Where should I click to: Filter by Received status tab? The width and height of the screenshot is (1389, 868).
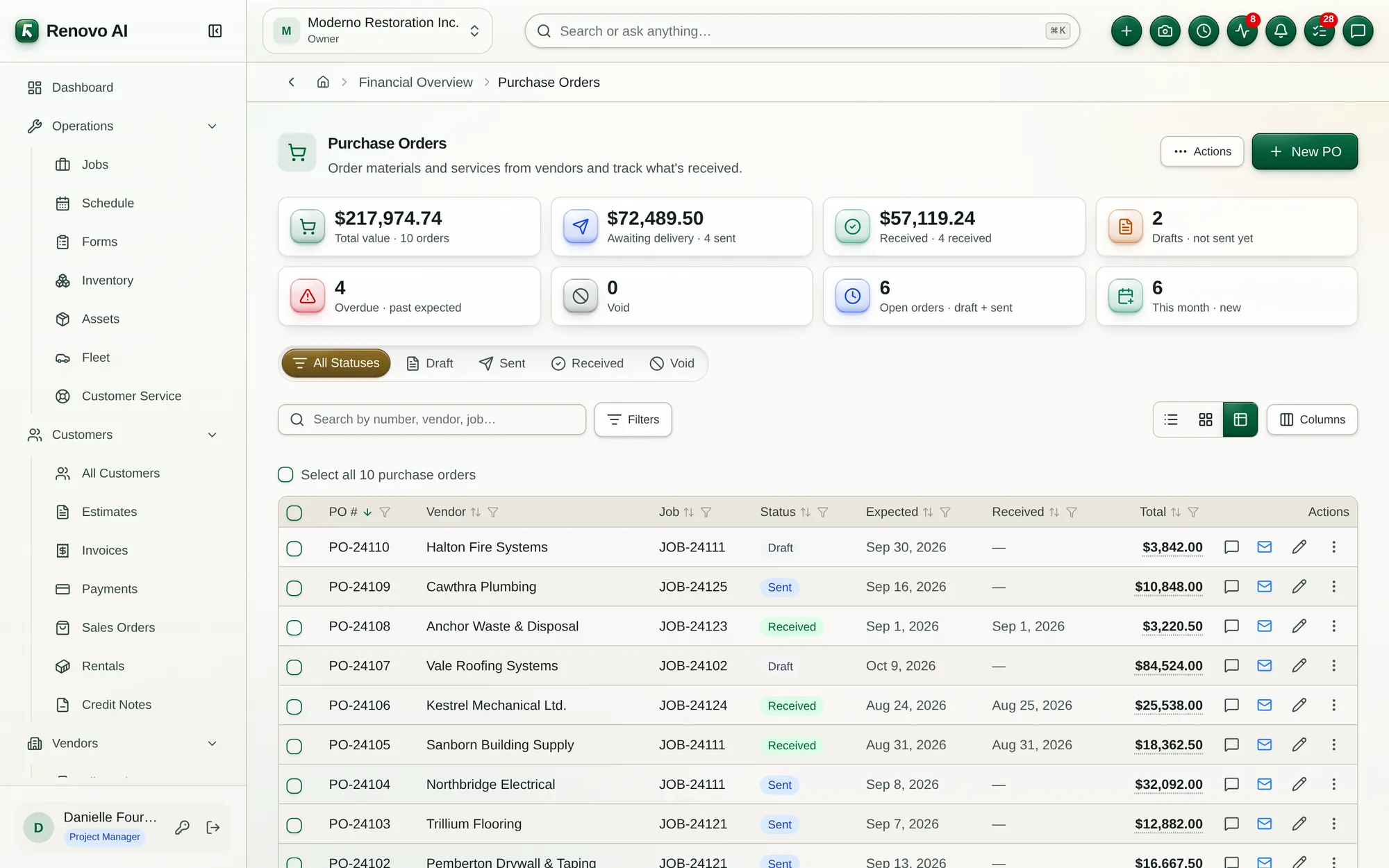point(588,363)
